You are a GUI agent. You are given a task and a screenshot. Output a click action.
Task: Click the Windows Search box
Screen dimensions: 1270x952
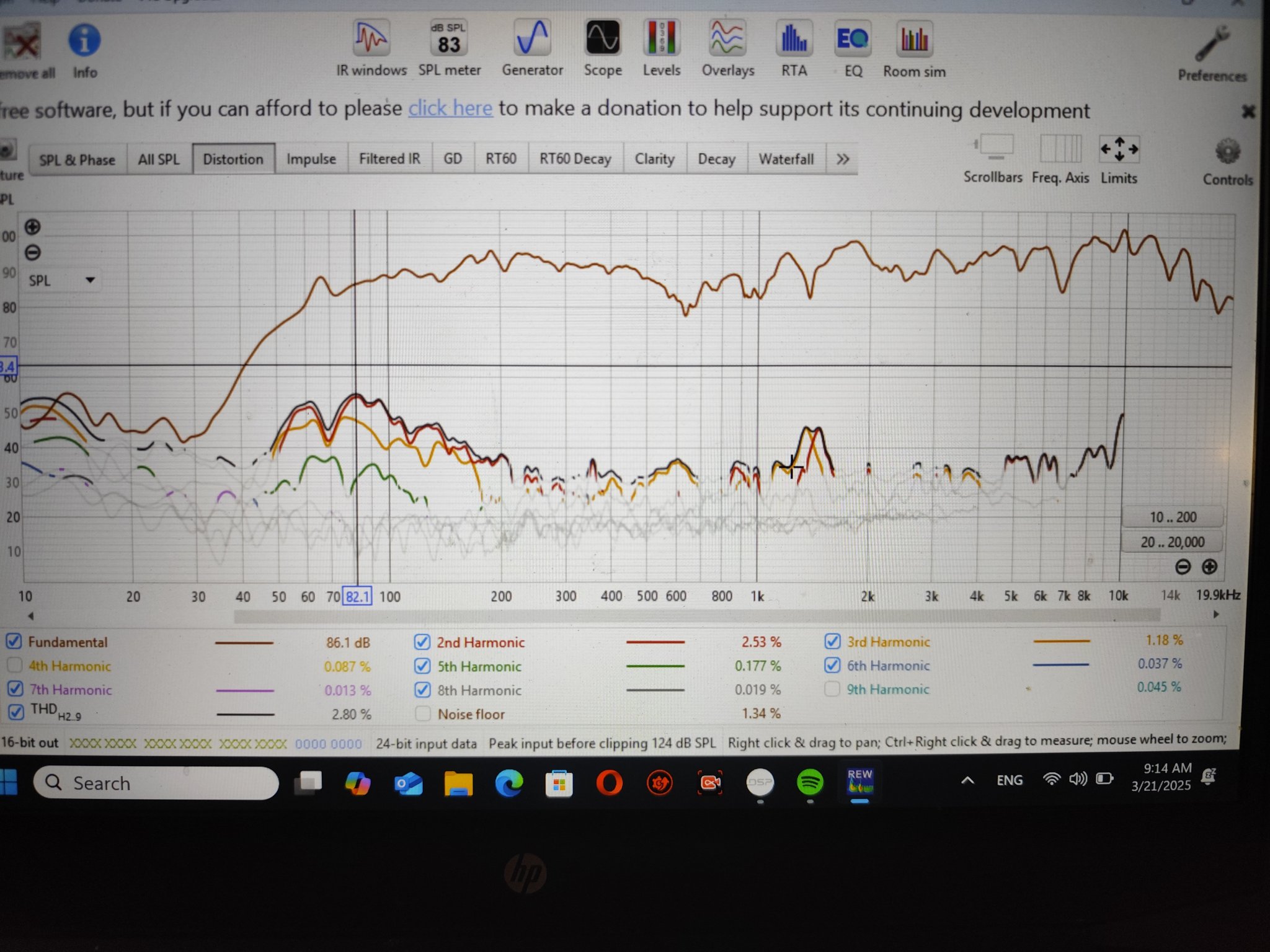(x=156, y=783)
